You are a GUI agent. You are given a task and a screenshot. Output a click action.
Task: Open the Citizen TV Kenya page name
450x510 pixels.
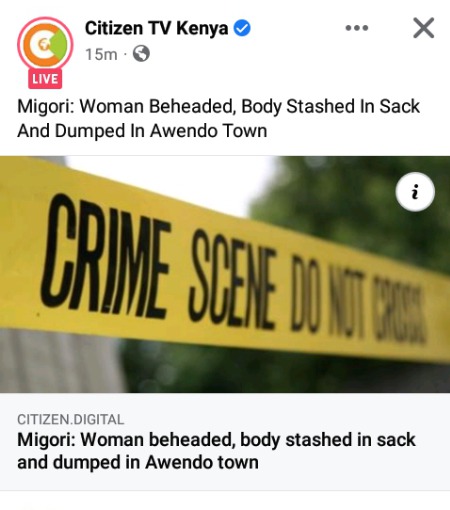tap(156, 28)
